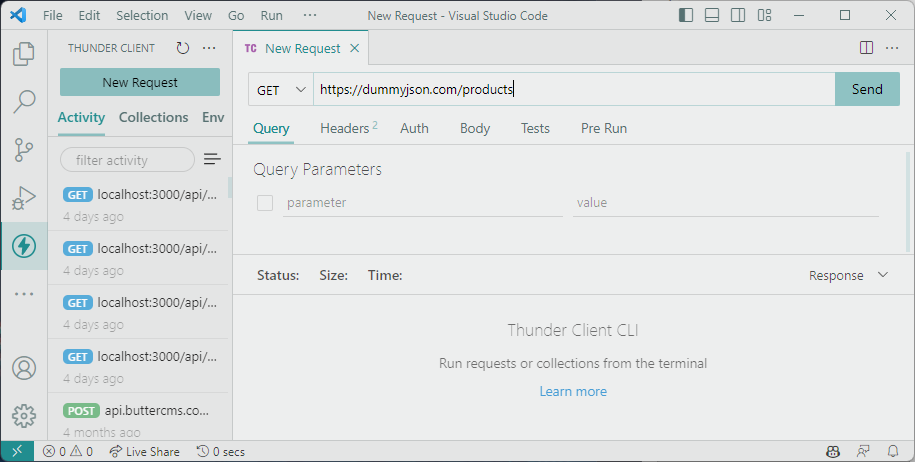Click the Thunder Client refresh icon
Viewport: 915px width, 462px height.
click(182, 48)
